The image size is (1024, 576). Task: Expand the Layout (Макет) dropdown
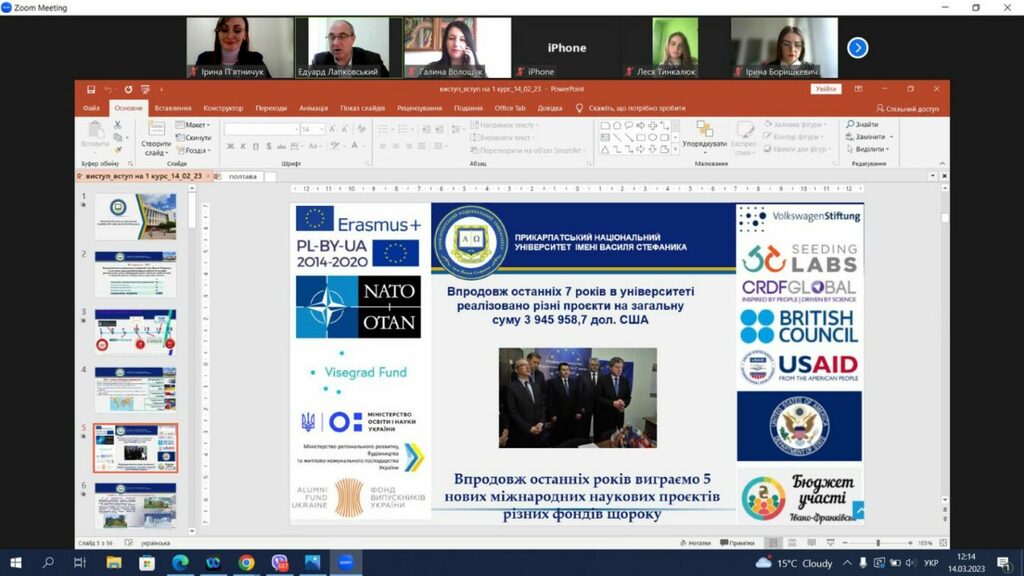tap(196, 125)
